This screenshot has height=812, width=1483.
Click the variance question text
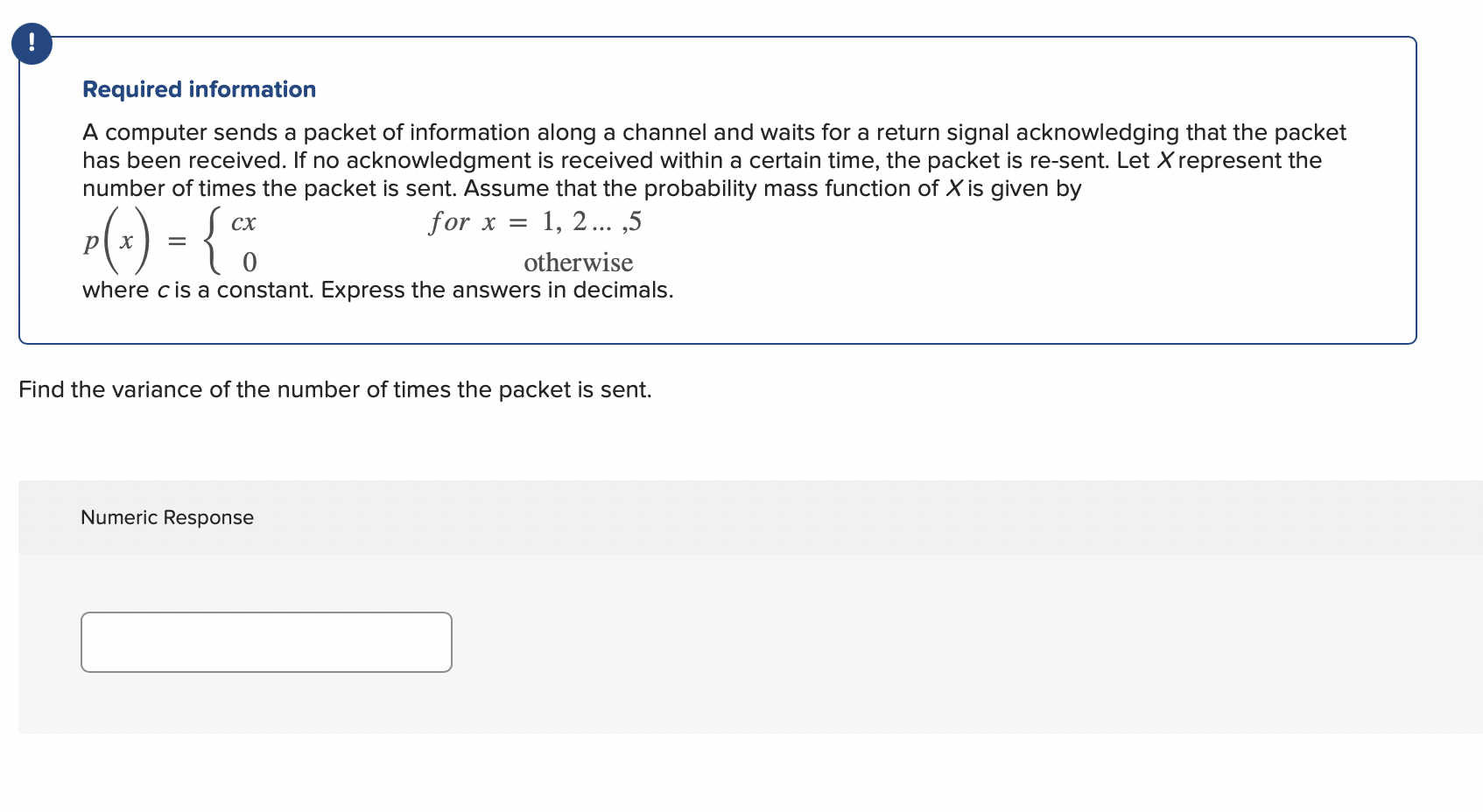(x=335, y=389)
